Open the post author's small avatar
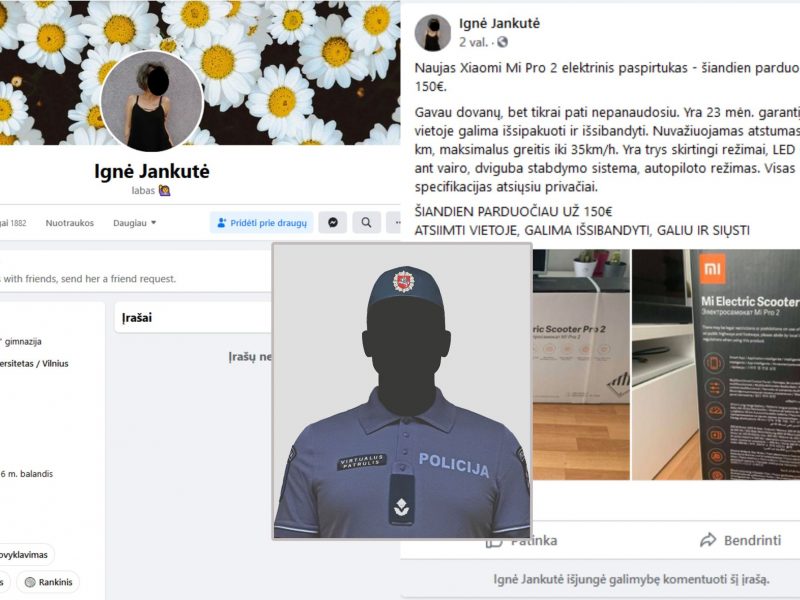Screen dimensions: 800x600 click(x=433, y=33)
